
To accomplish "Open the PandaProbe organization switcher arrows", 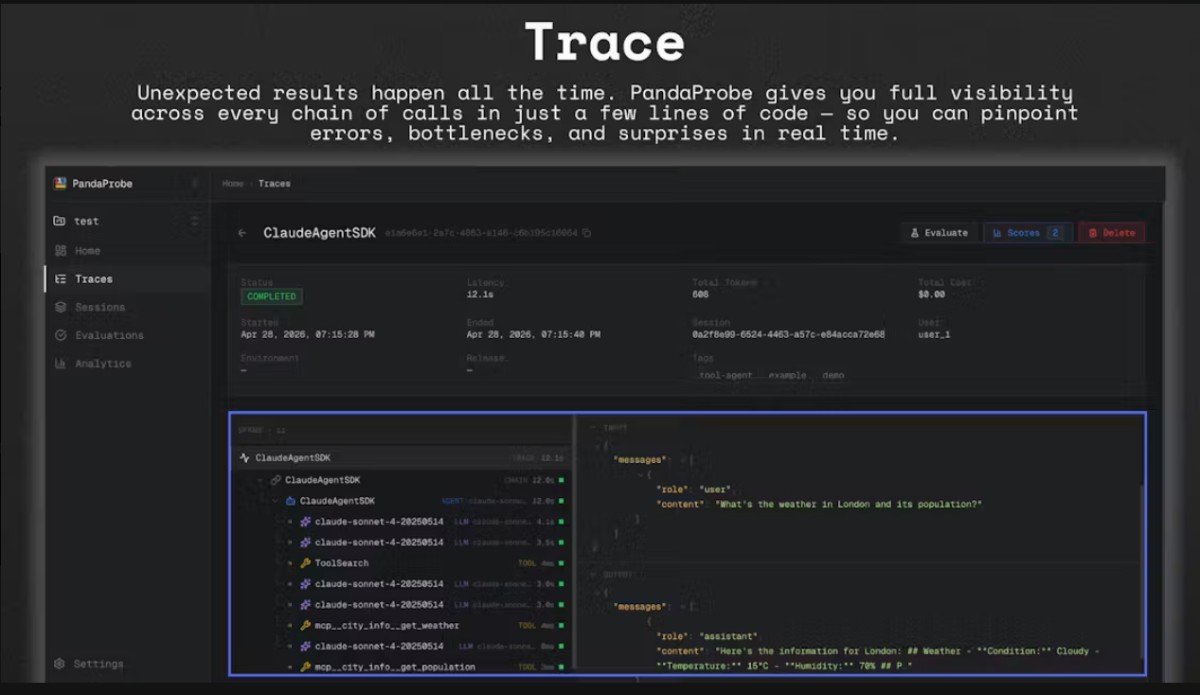I will (x=194, y=183).
